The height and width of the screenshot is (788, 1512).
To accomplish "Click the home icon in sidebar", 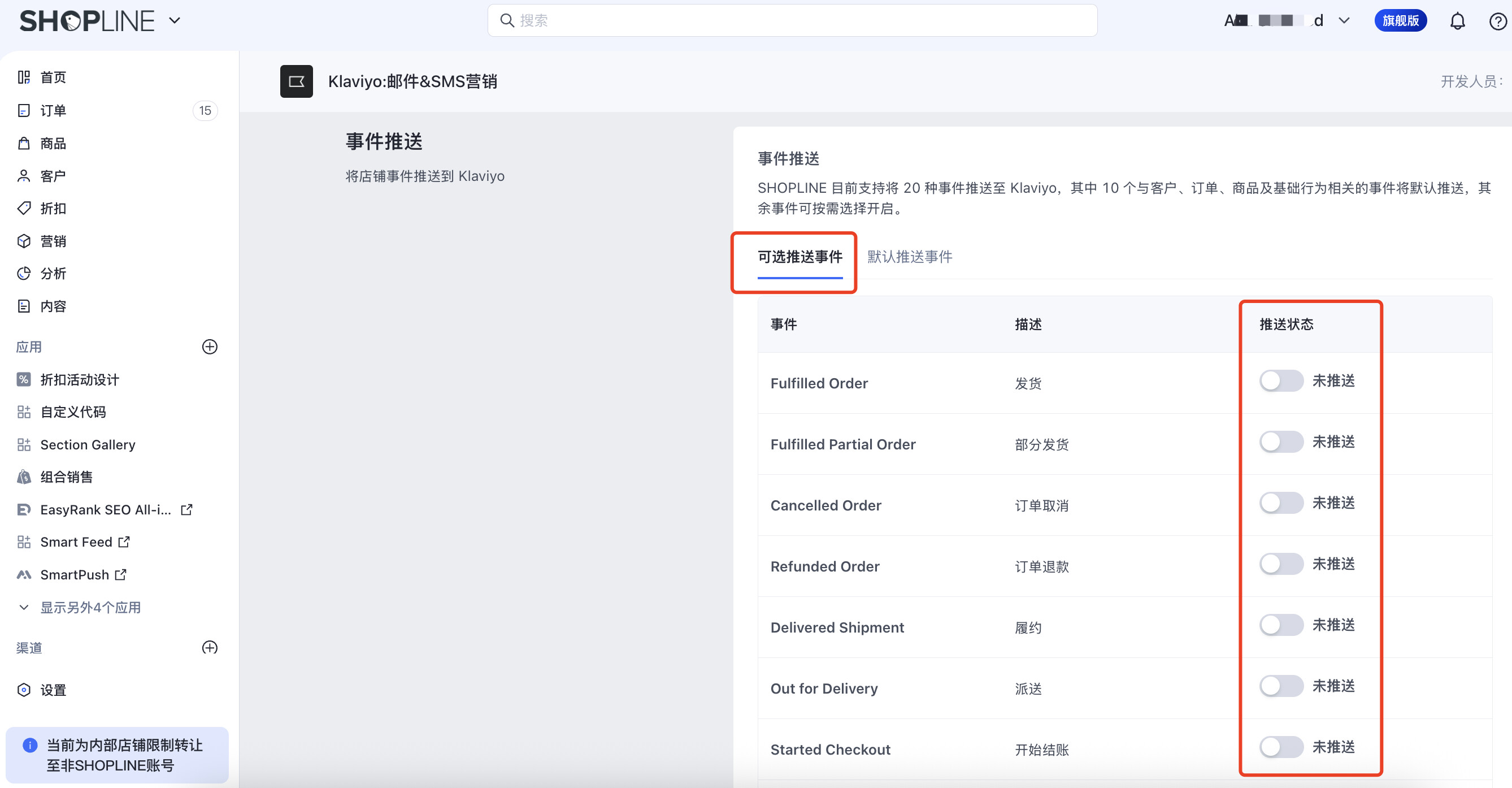I will coord(24,77).
